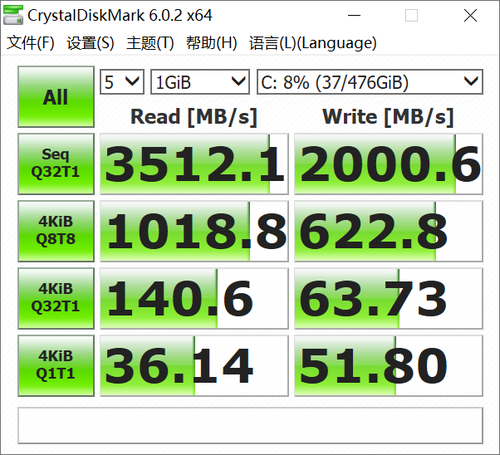Click the 4KiB Q1T1 write result 51.80

389,366
